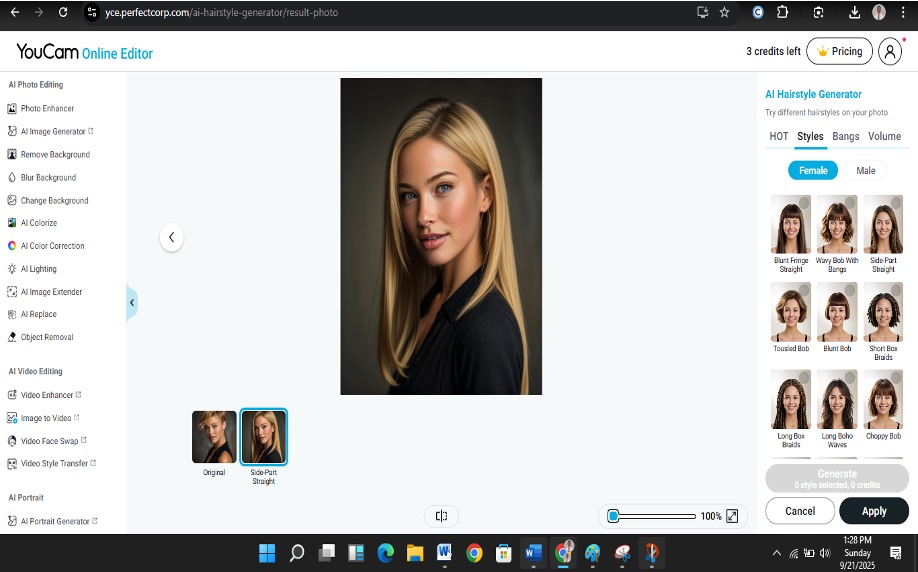Select the AI Colorize tool icon
This screenshot has height=572, width=918.
click(12, 223)
